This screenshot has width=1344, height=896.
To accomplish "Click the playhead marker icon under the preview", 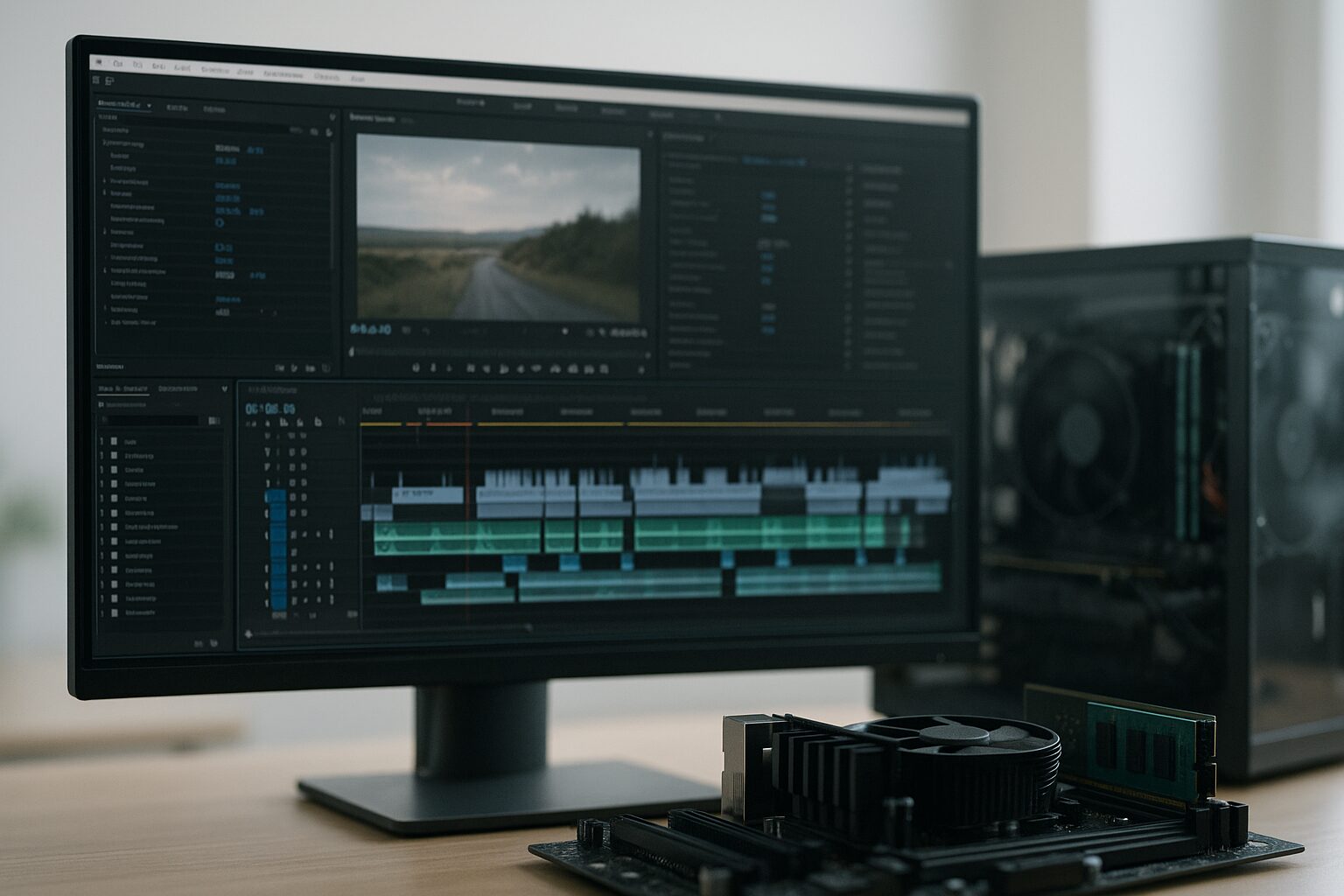I will (x=352, y=351).
